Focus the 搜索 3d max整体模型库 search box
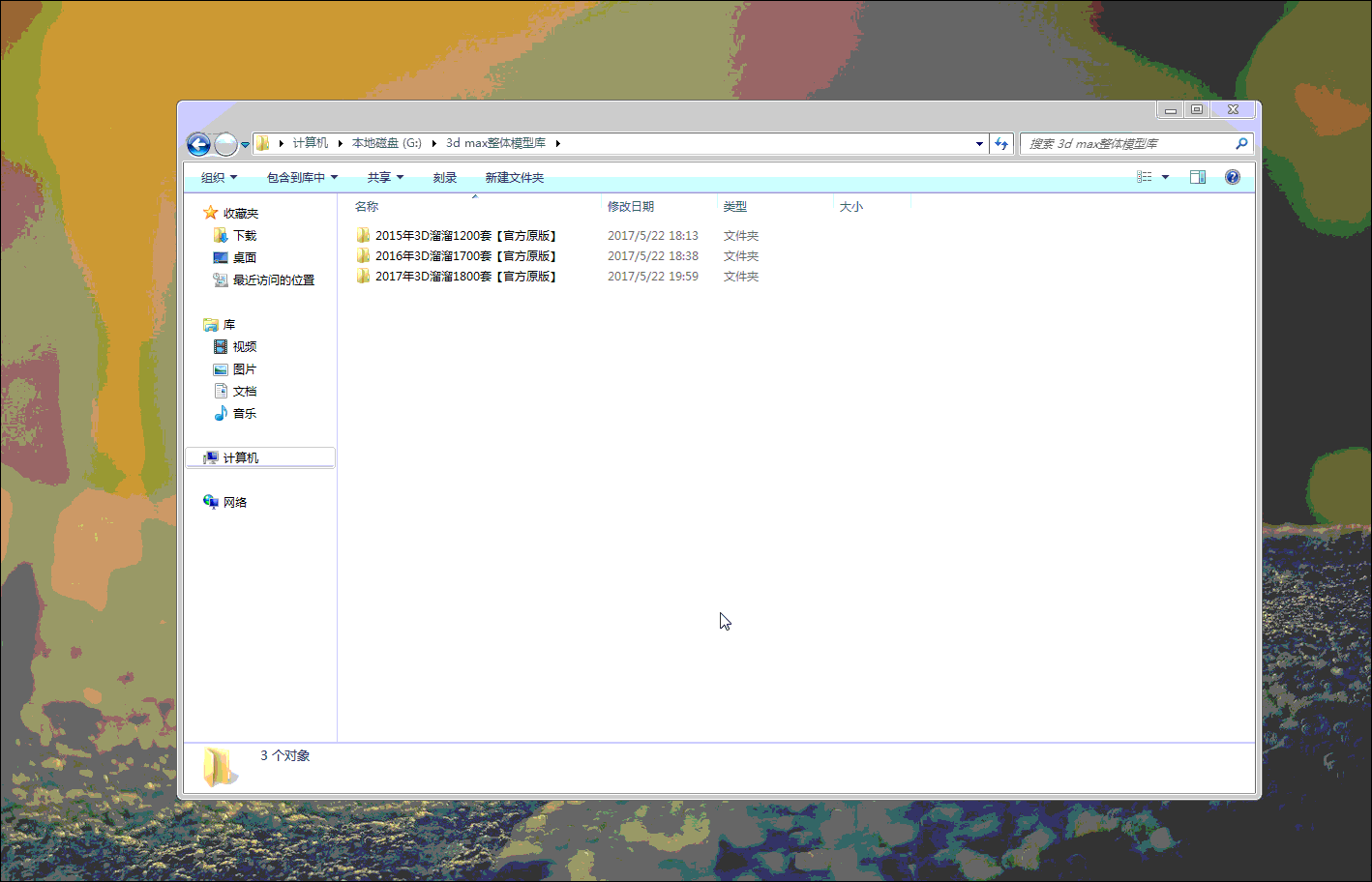This screenshot has height=882, width=1372. (1128, 144)
